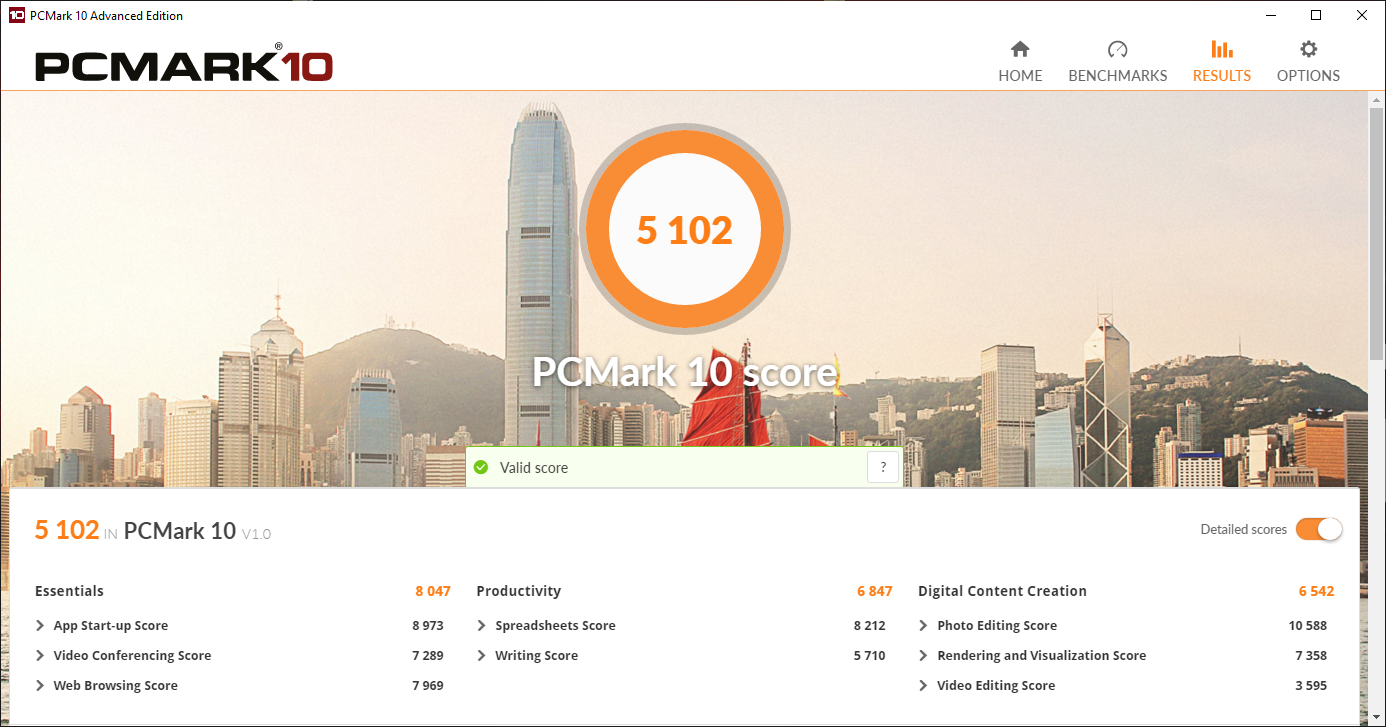Viewport: 1386px width, 727px height.
Task: Click the Video Conferencing value 7 289
Action: pos(428,656)
